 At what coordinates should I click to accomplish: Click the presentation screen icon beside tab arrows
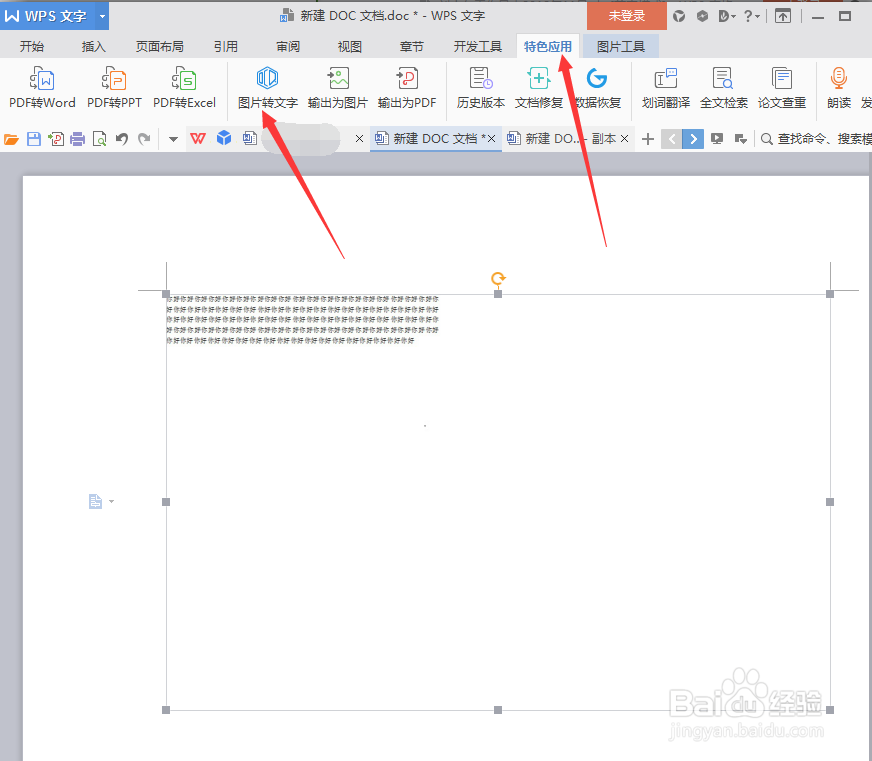pos(717,139)
